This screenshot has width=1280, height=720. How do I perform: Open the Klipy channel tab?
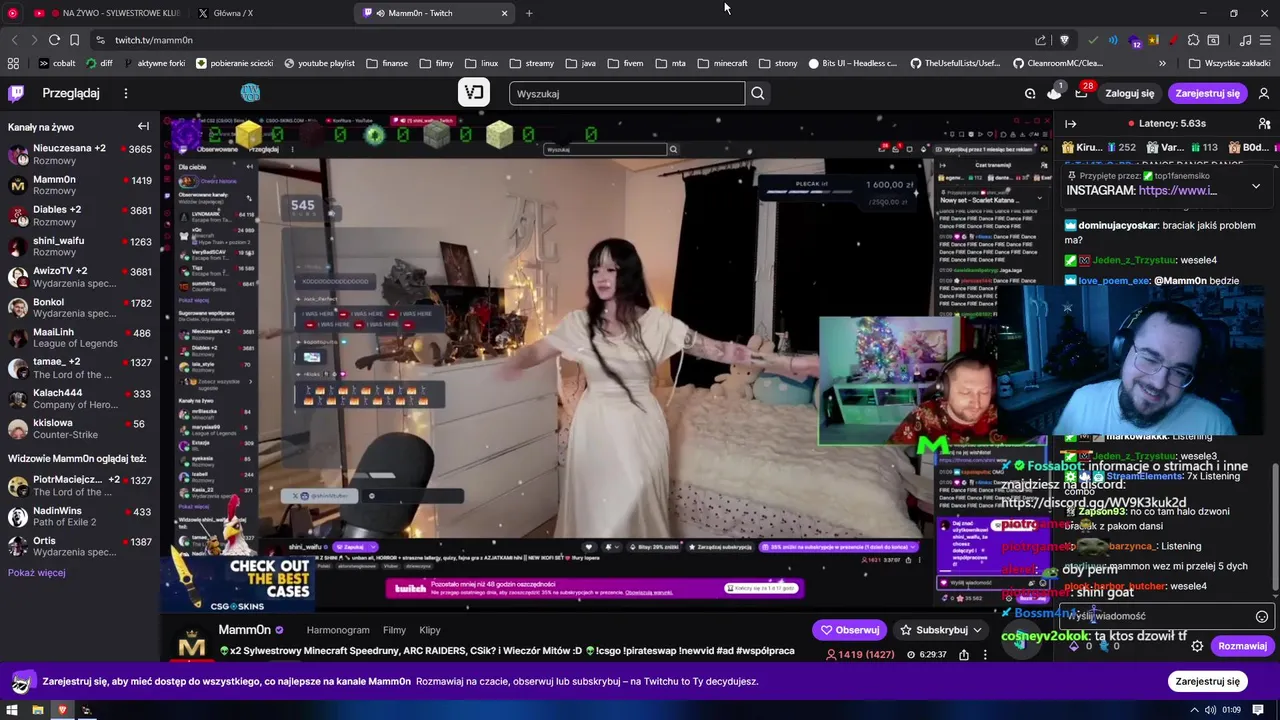[430, 630]
